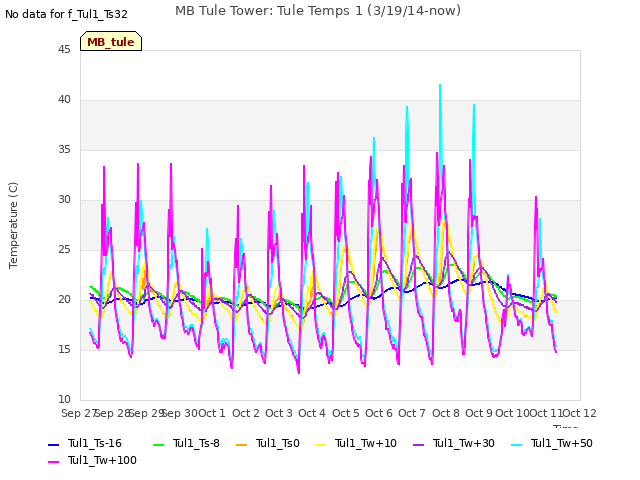Select the Tul1_Tw+30 legend label
Image resolution: width=640 pixels, height=480 pixels.
464,443
